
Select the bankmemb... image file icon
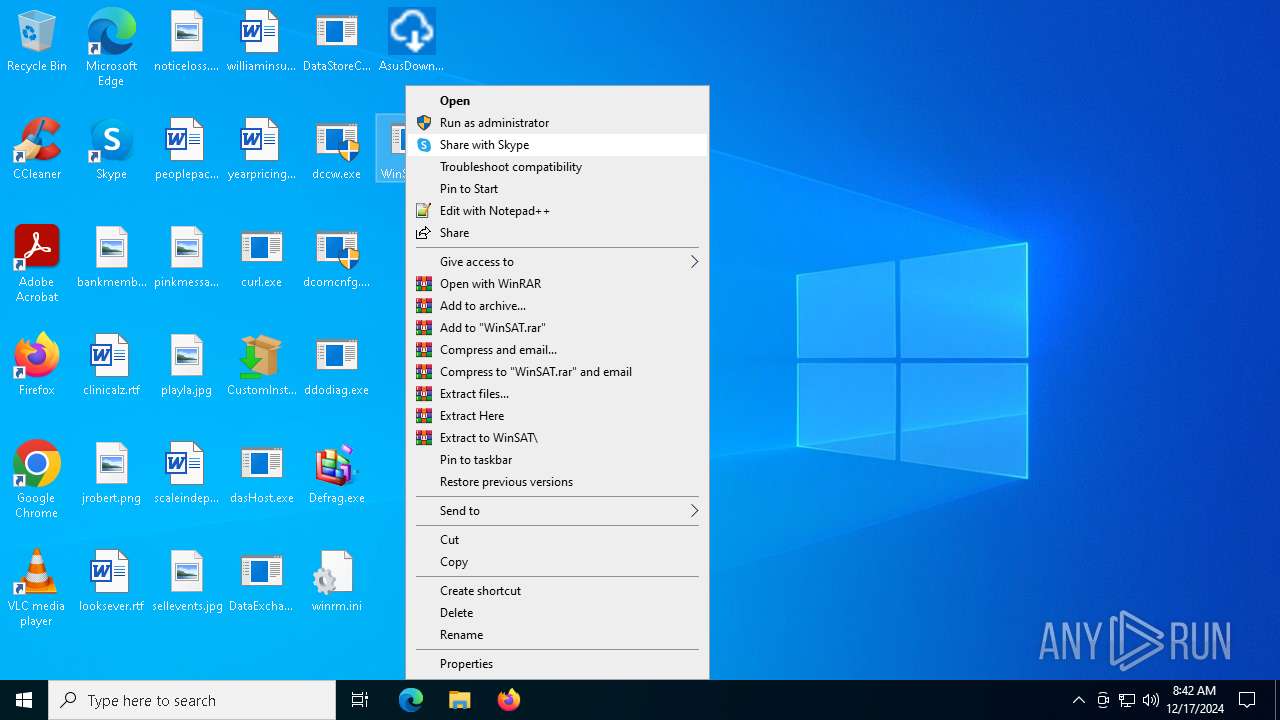point(111,257)
